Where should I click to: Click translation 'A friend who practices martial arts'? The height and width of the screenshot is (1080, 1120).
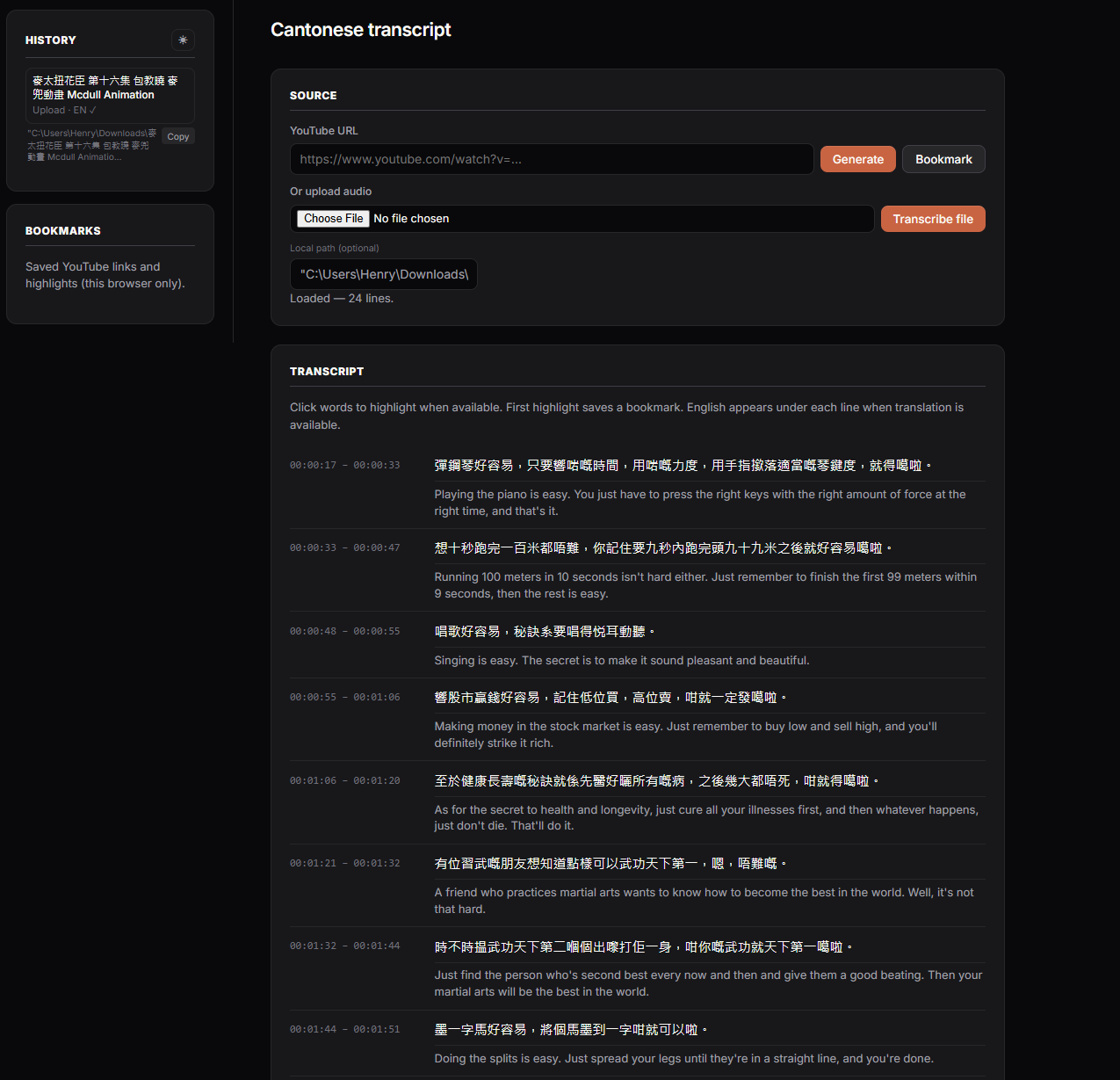coord(704,901)
